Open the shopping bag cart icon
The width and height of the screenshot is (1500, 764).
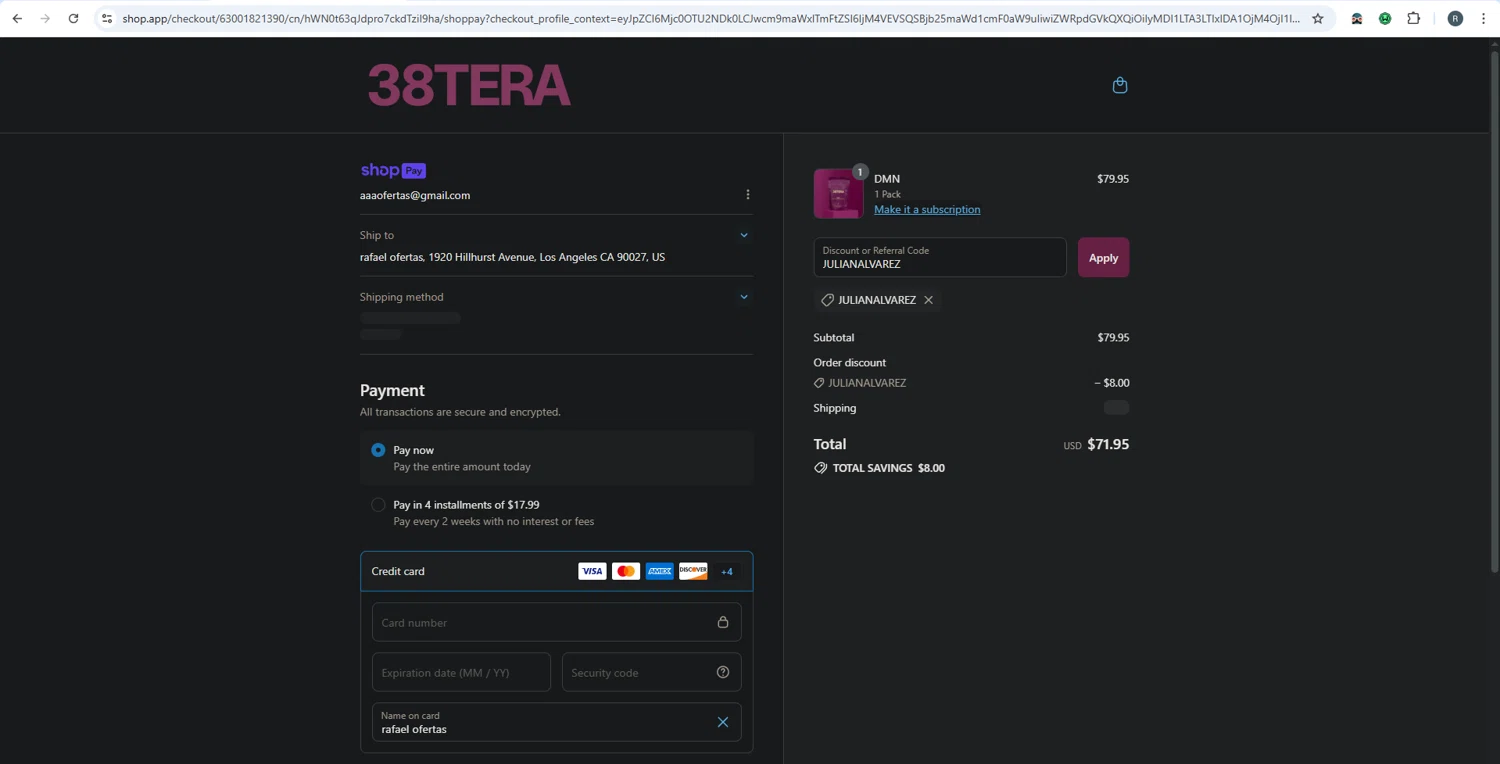[1120, 85]
